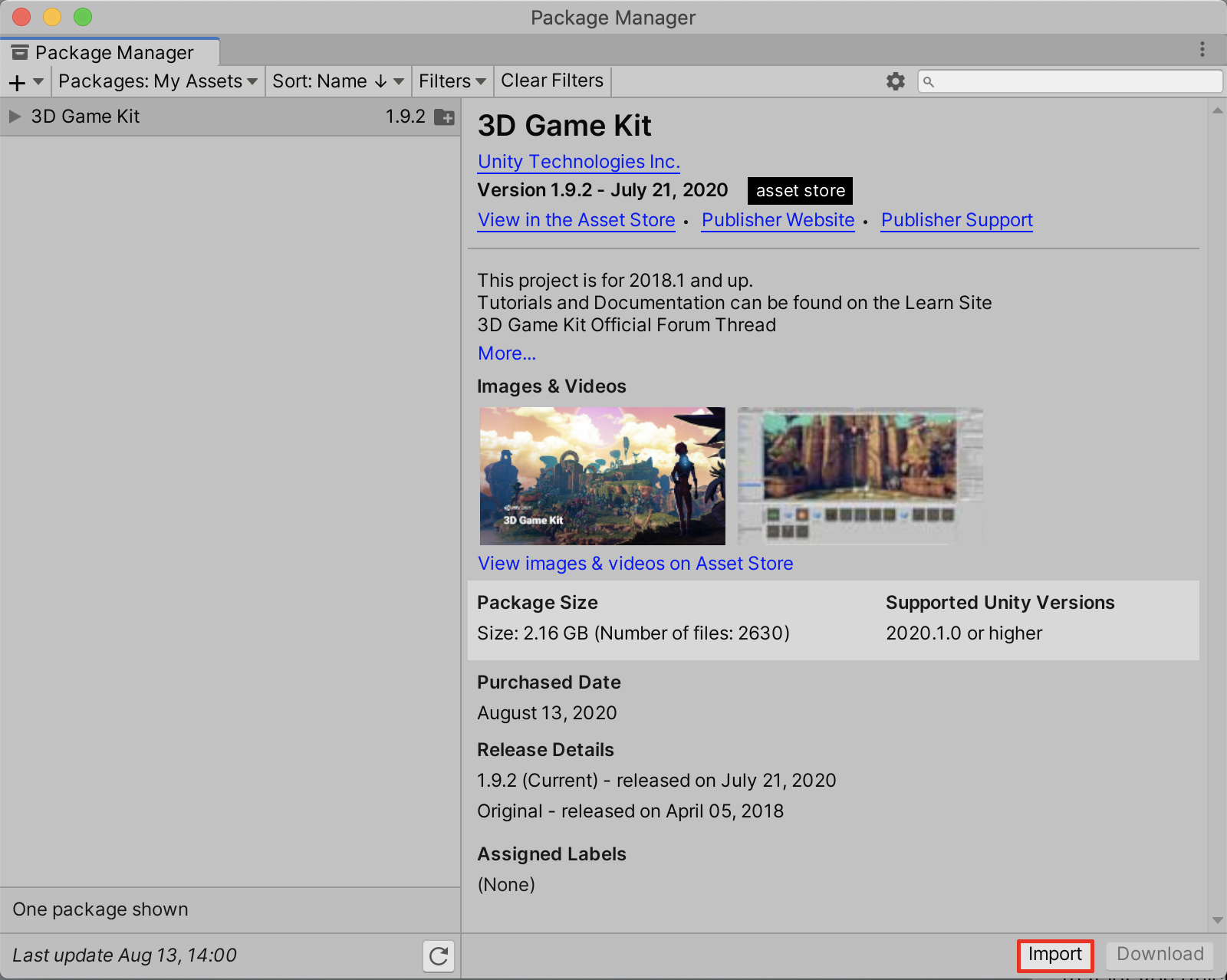The image size is (1227, 980).
Task: Click the magnifier icon in search field
Action: tap(929, 82)
